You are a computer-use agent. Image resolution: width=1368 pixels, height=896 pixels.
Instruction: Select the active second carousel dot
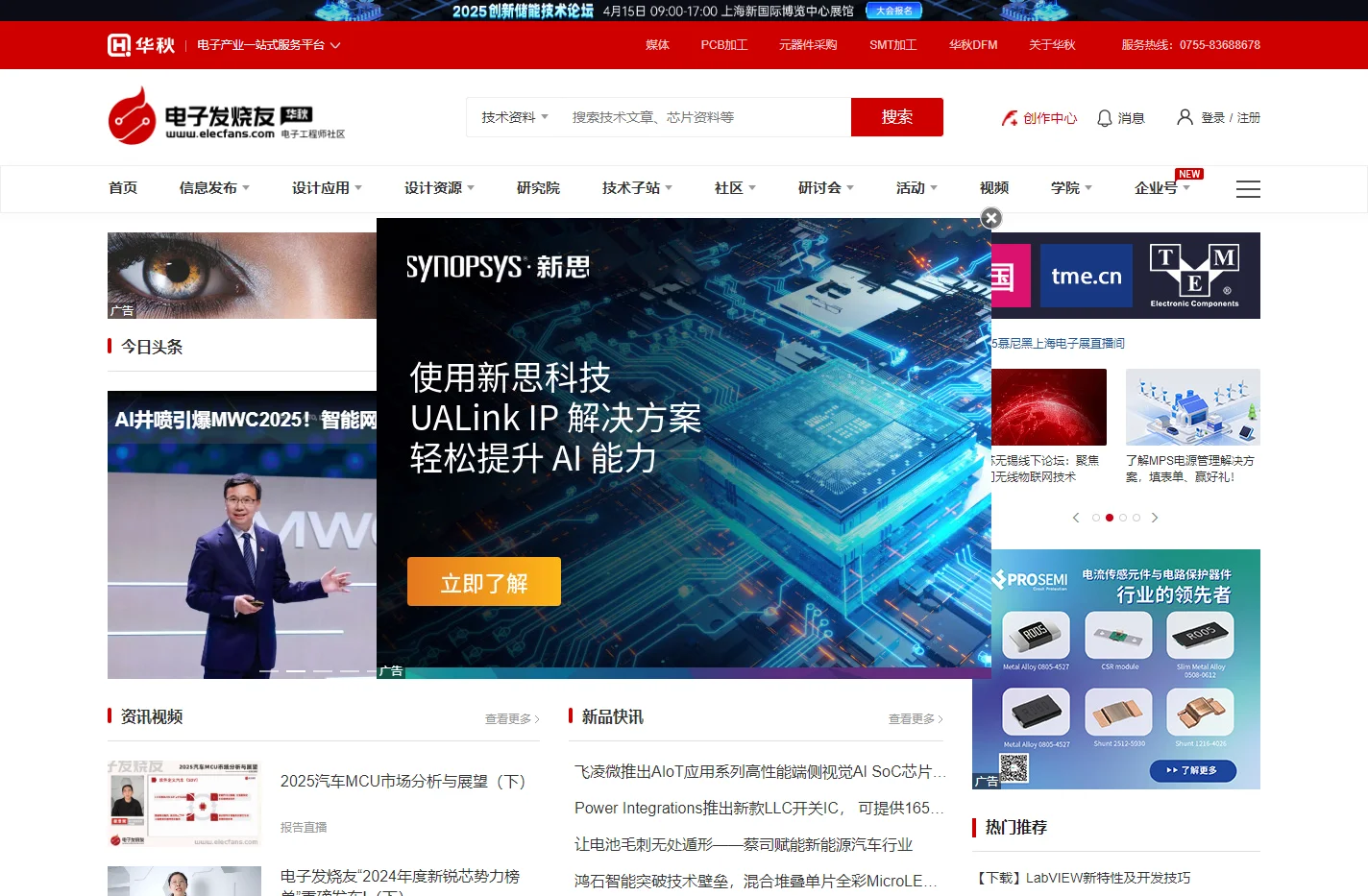click(x=1110, y=518)
